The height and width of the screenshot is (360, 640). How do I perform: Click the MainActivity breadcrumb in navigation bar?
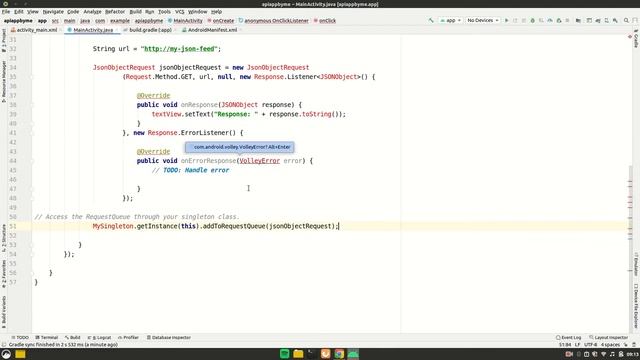coord(185,20)
